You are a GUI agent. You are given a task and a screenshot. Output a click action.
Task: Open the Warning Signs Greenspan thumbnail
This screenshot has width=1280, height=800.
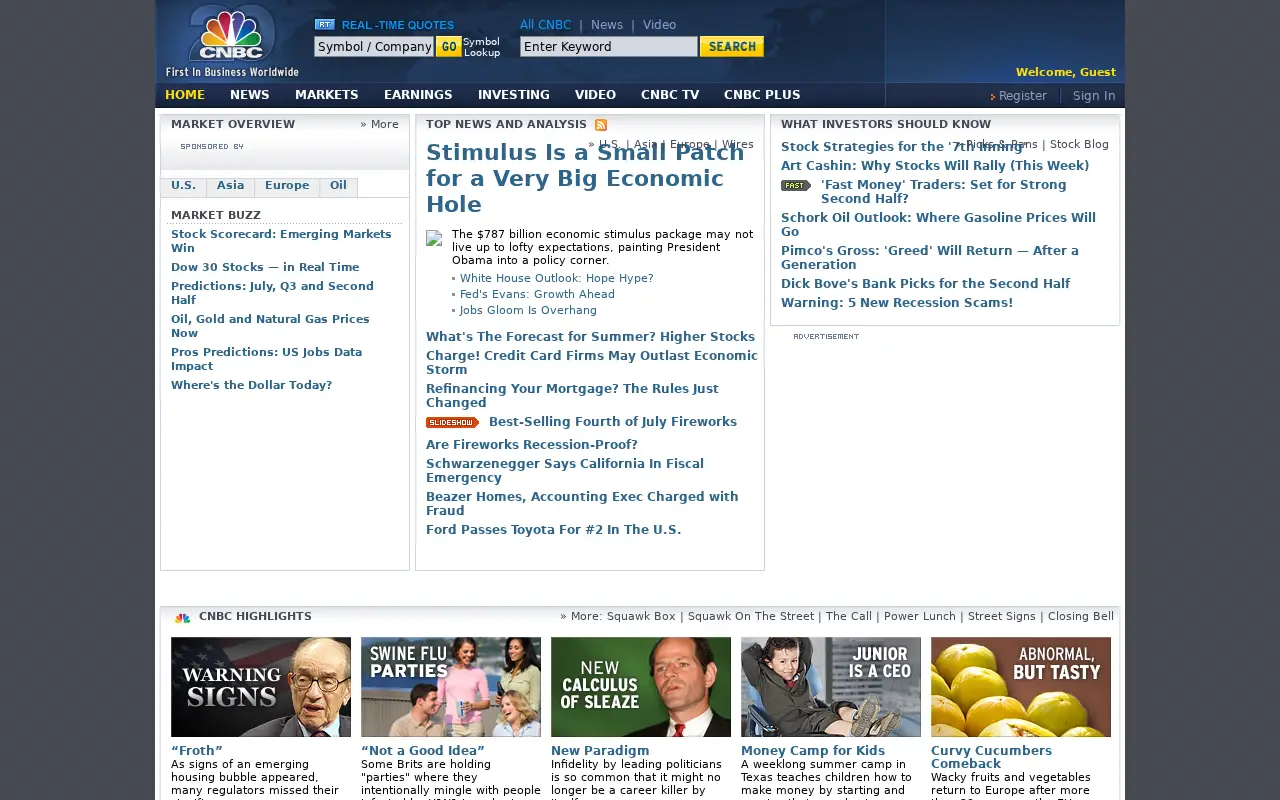(x=261, y=687)
